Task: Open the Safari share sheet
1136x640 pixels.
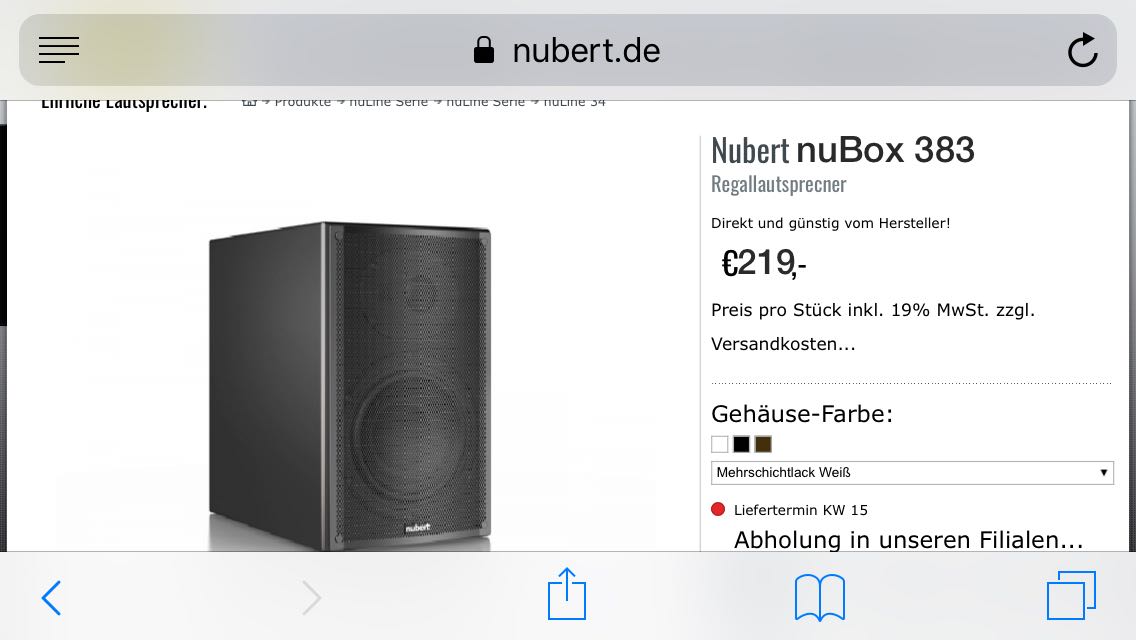Action: (x=567, y=594)
